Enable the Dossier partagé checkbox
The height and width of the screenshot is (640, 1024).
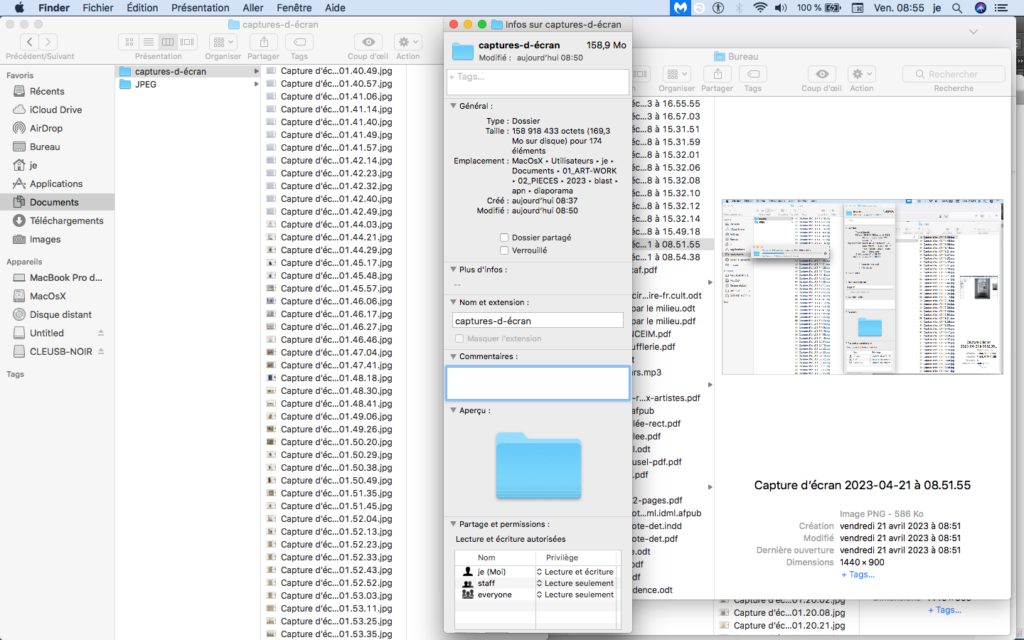click(504, 238)
